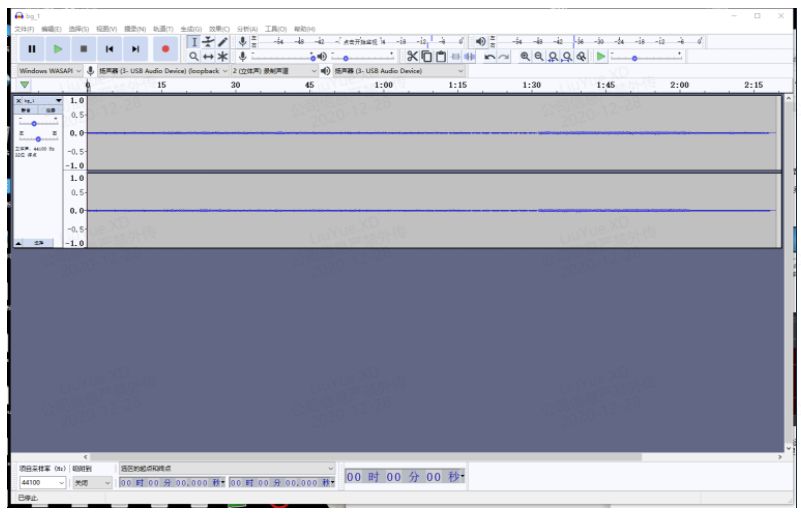Click the 1:00 mark on the timeline ruler
This screenshot has width=801, height=516.
(x=384, y=85)
